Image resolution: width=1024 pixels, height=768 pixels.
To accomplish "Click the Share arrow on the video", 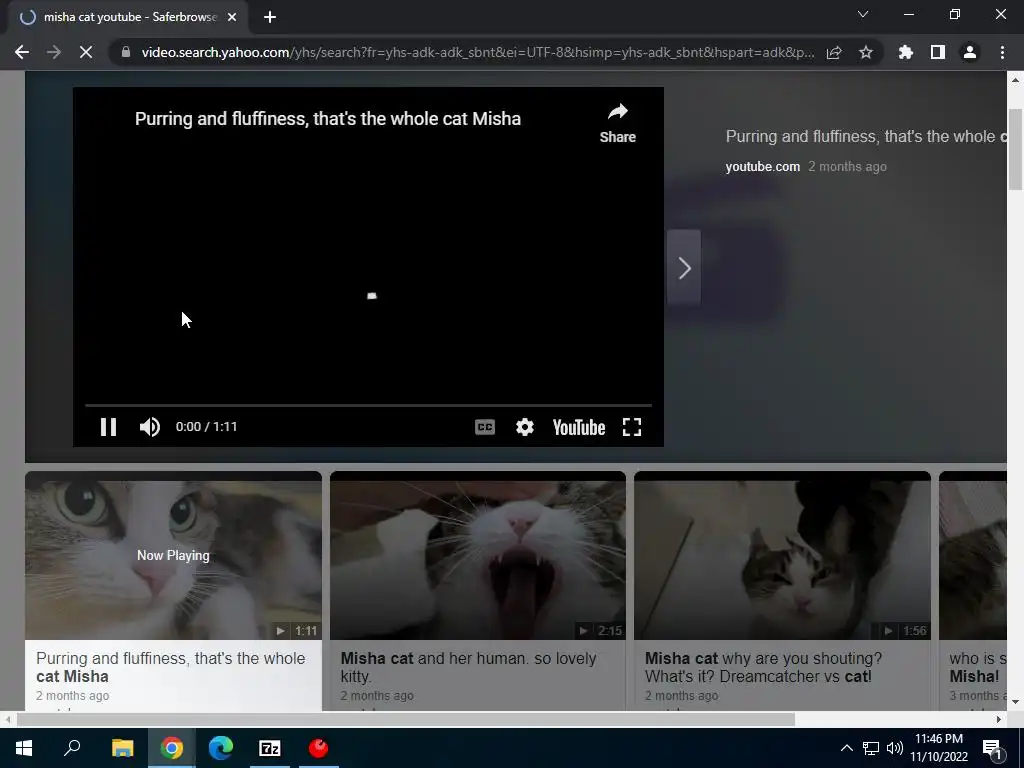I will (x=618, y=123).
